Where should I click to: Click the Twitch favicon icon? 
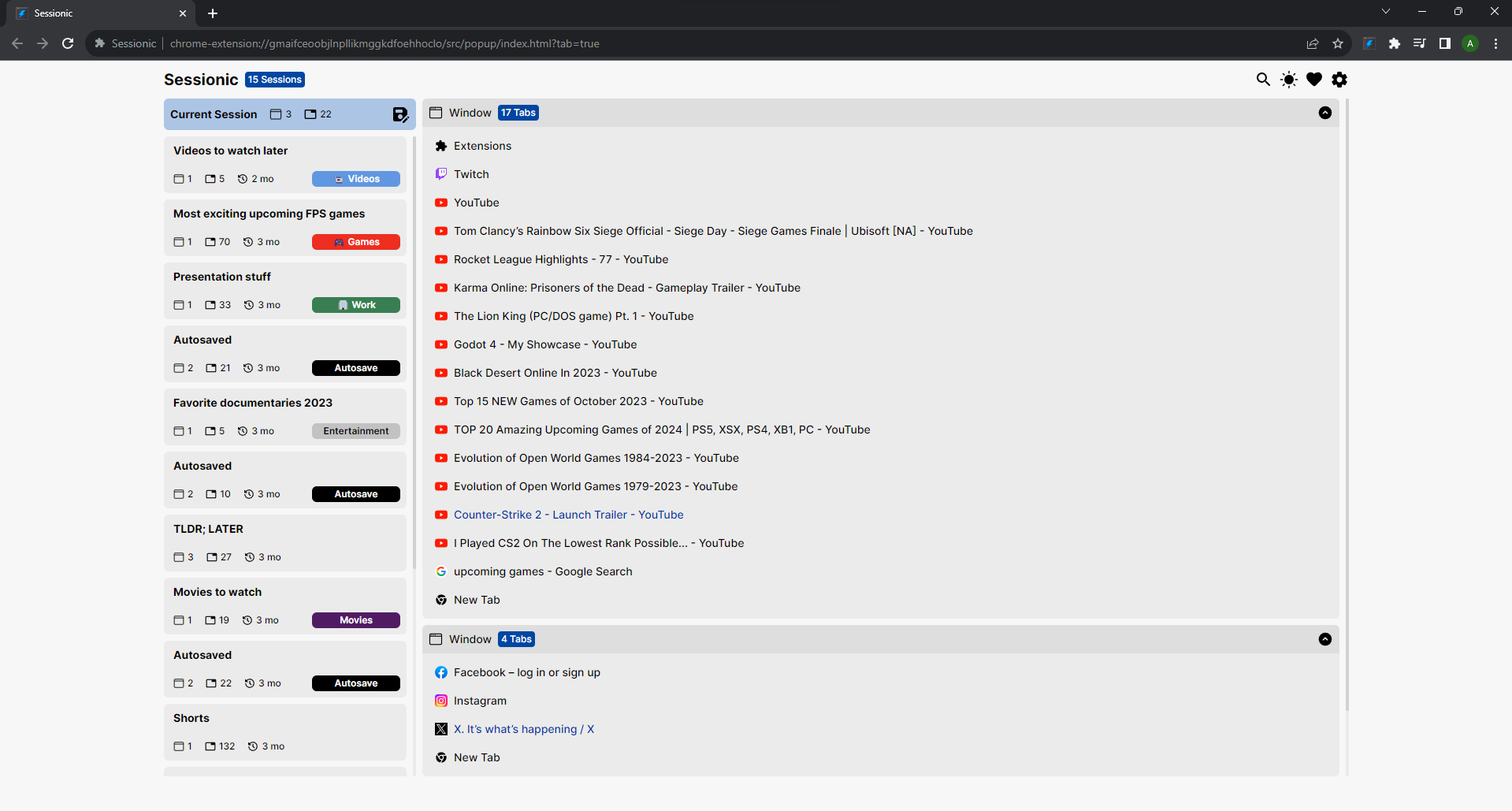coord(441,174)
